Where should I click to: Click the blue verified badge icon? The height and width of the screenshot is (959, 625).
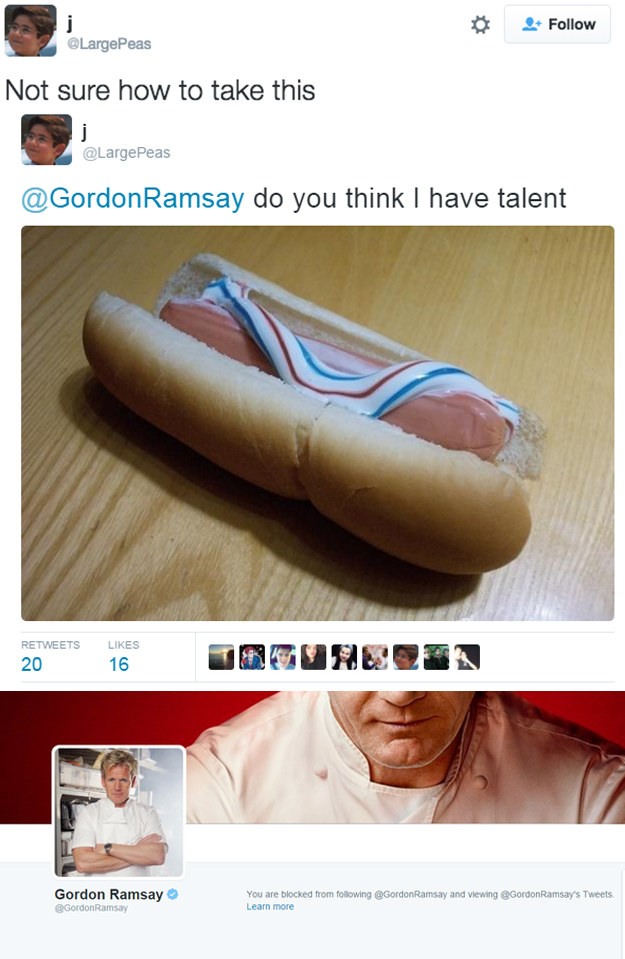(172, 894)
